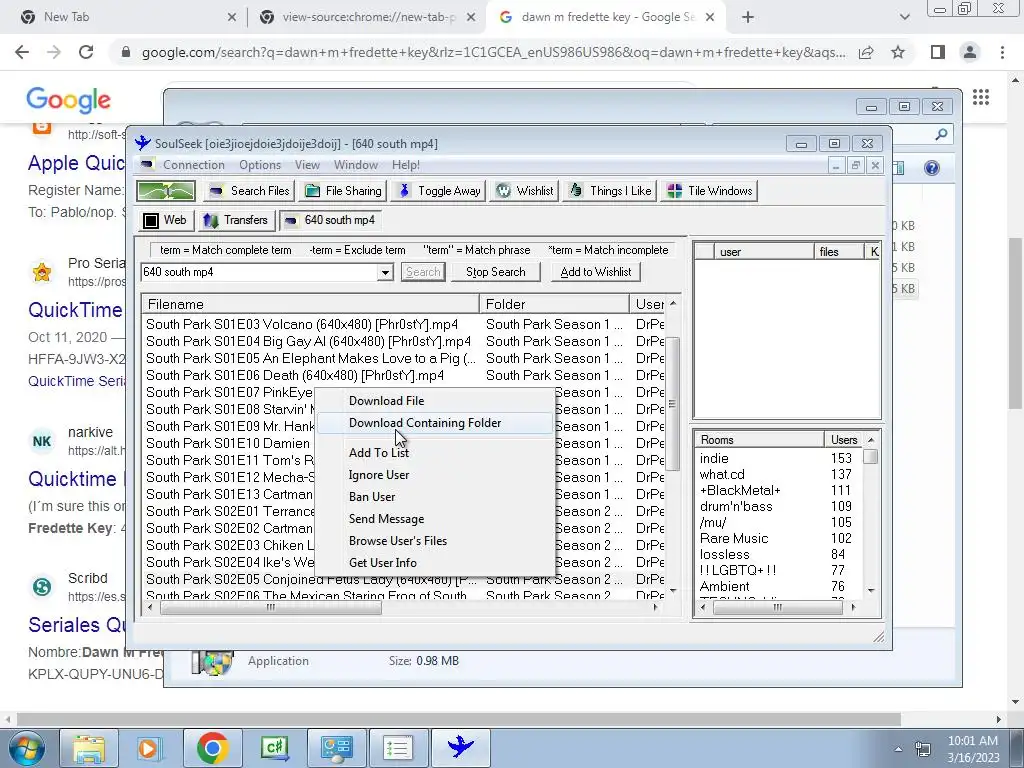Screen dimensions: 1024x768
Task: Choose Download File from context menu
Action: tap(434, 401)
